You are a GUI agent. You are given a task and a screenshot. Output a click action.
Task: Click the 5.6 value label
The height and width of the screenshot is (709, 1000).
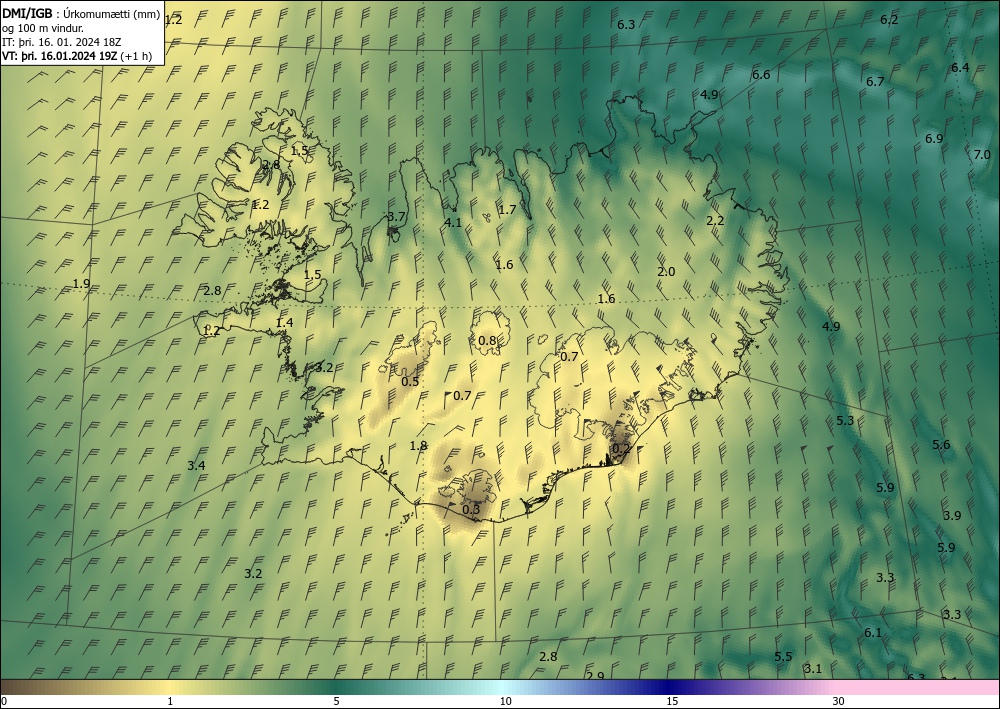[x=941, y=445]
